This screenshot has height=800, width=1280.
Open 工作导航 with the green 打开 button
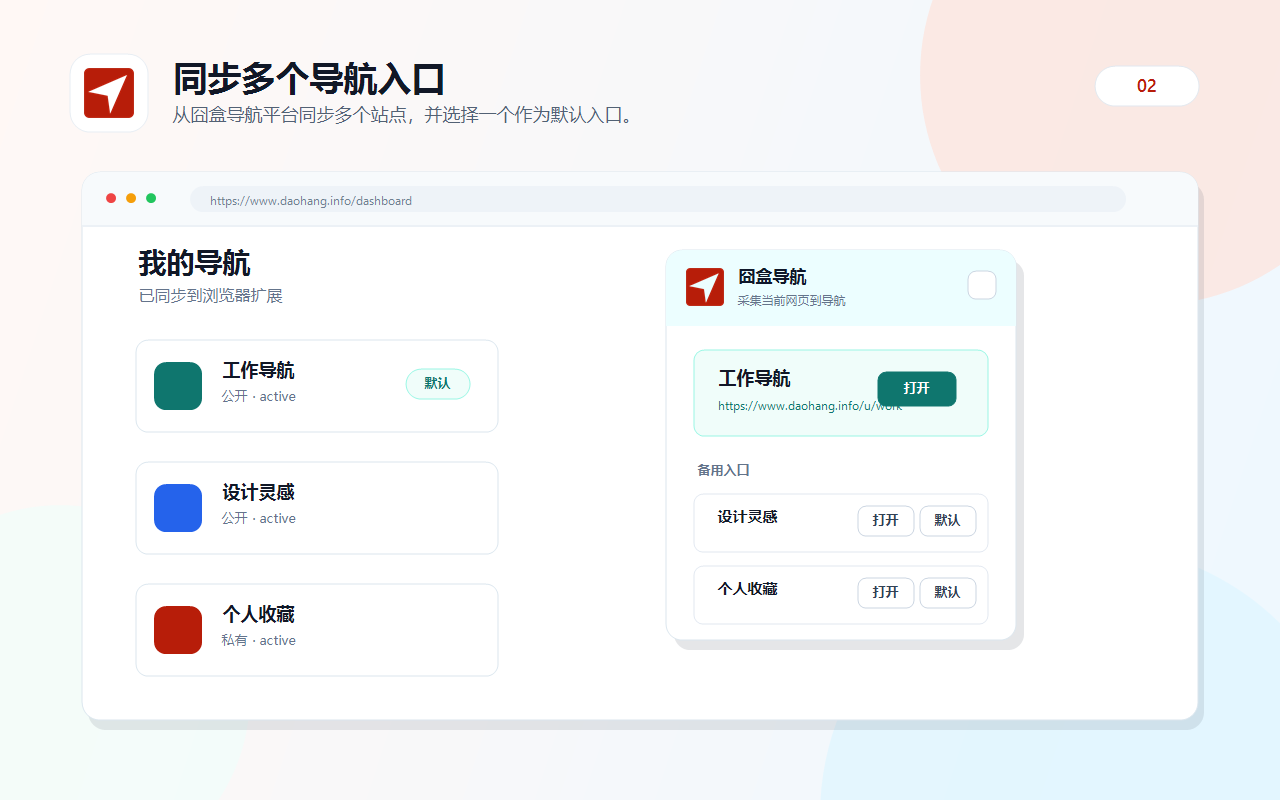(x=917, y=389)
